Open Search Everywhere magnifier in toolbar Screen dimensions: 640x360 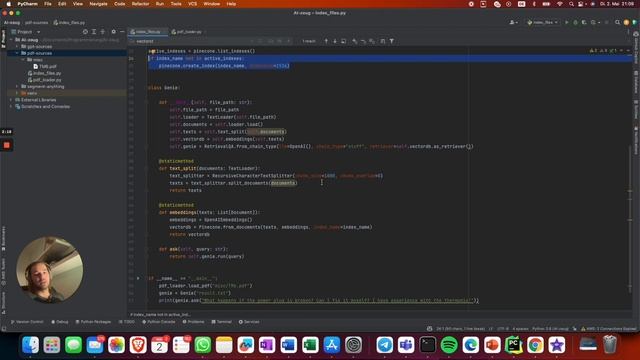tap(618, 22)
